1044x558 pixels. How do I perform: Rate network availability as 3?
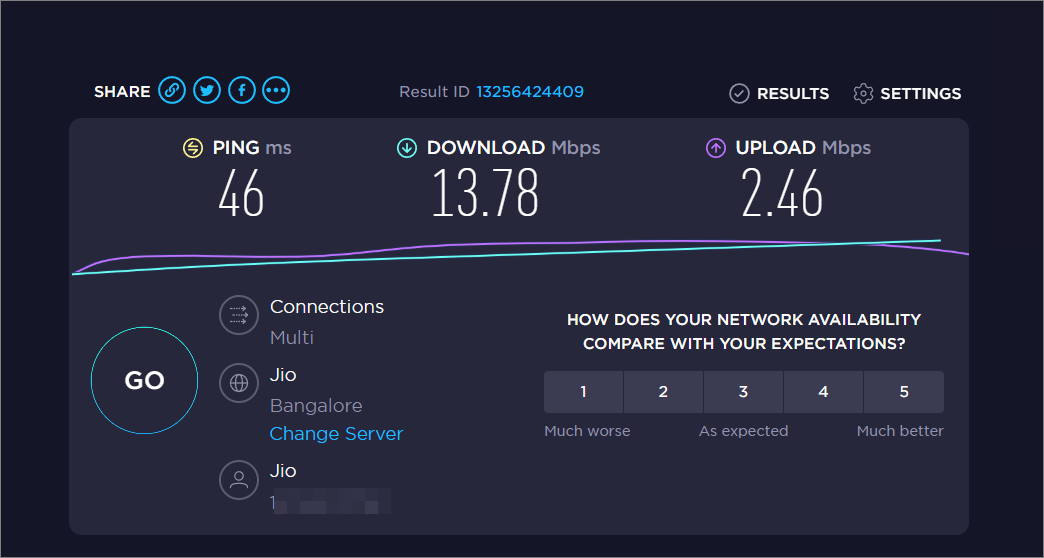(x=743, y=392)
